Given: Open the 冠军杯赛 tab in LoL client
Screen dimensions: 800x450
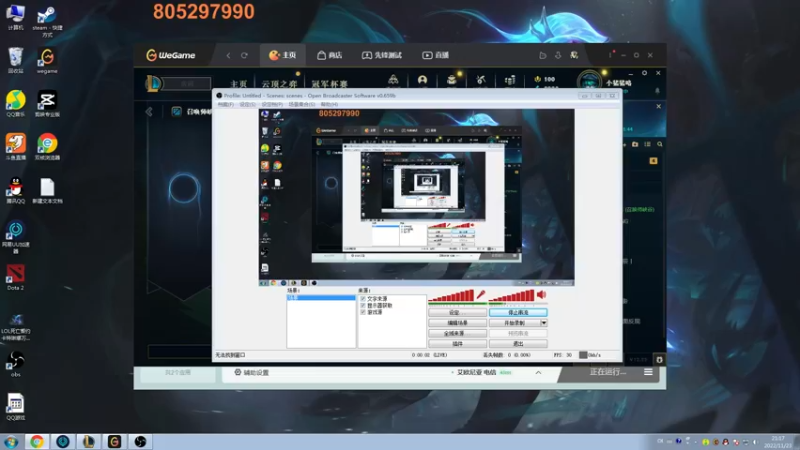Looking at the screenshot, I should pos(330,84).
